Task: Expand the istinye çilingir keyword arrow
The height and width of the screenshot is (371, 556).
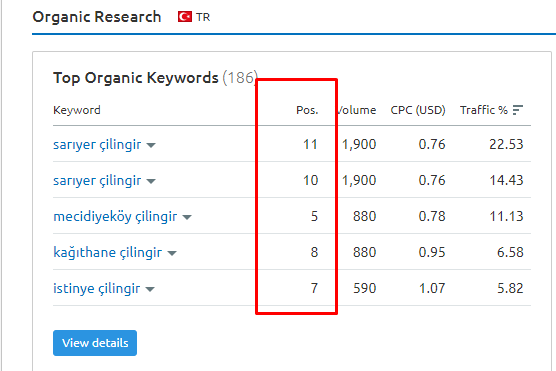Action: point(150,289)
